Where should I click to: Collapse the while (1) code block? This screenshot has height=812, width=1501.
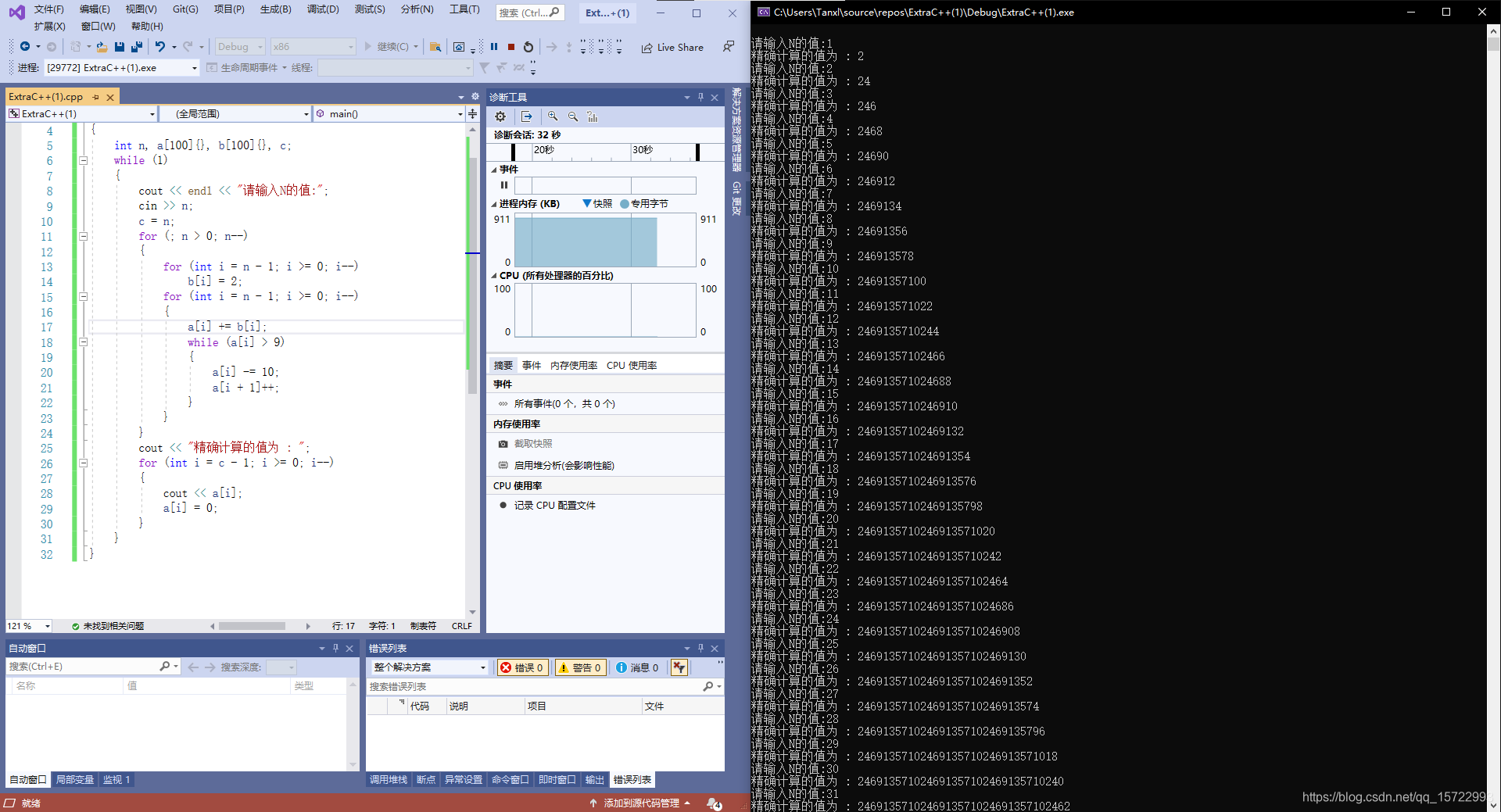[83, 161]
